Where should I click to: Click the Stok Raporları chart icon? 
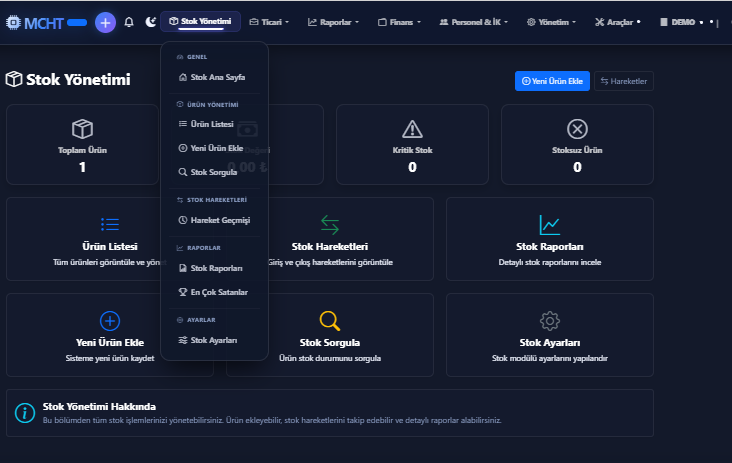[x=549, y=224]
